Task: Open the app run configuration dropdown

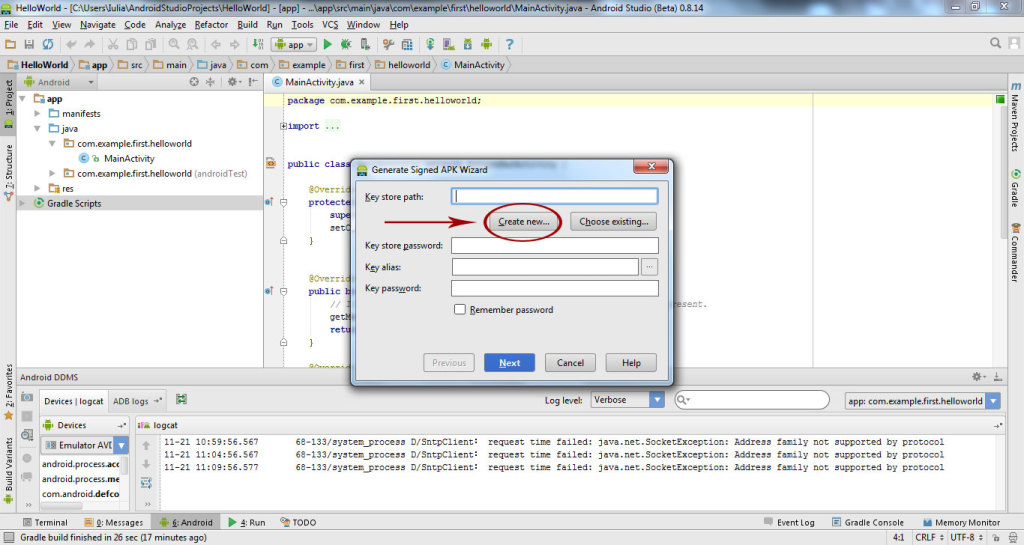Action: (x=295, y=44)
